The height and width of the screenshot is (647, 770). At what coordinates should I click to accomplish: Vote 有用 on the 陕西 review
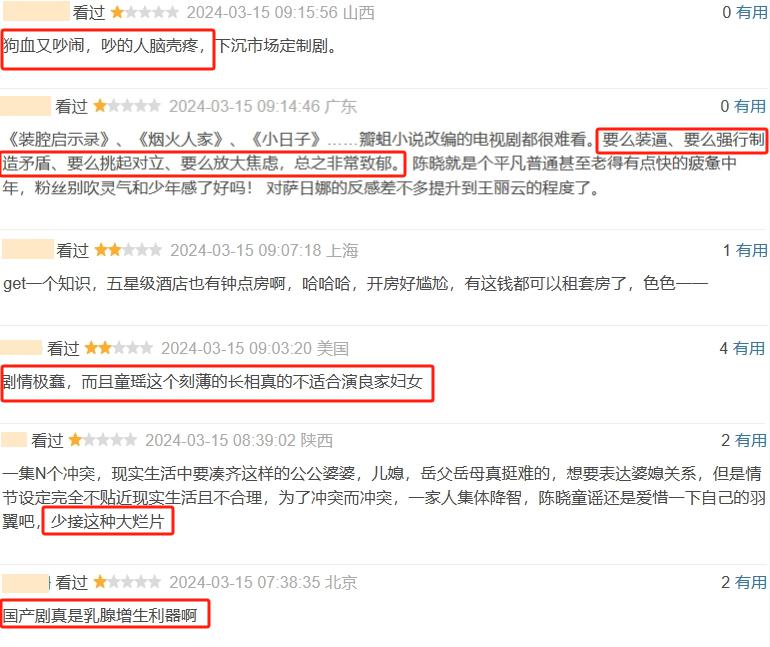coord(751,440)
